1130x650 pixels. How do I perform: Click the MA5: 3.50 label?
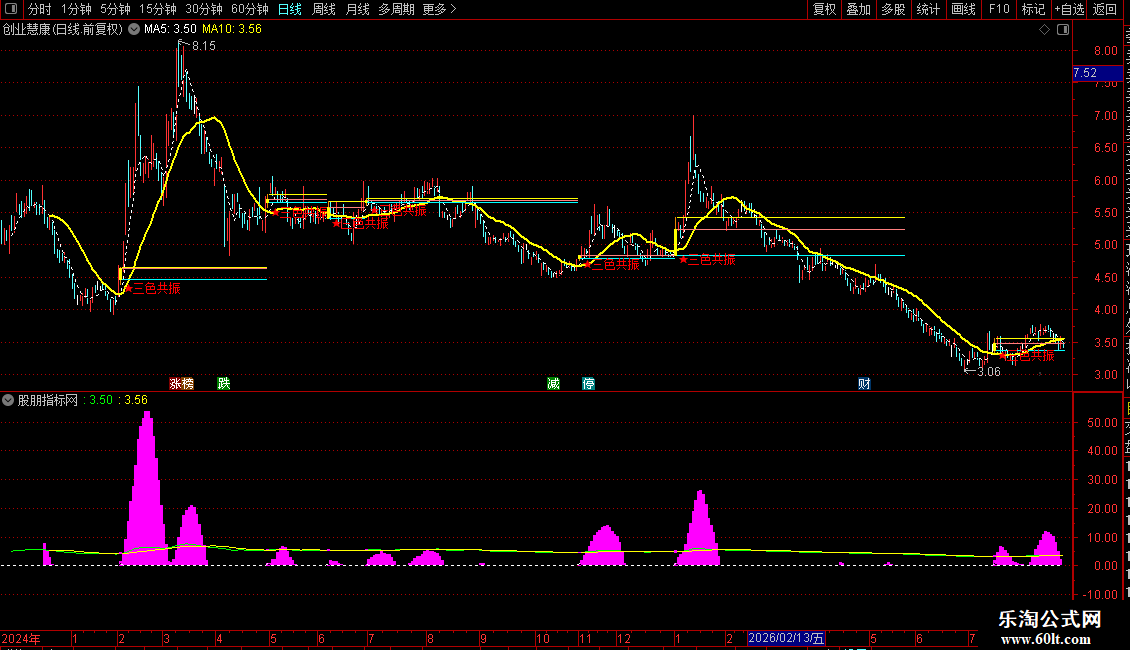pos(170,30)
